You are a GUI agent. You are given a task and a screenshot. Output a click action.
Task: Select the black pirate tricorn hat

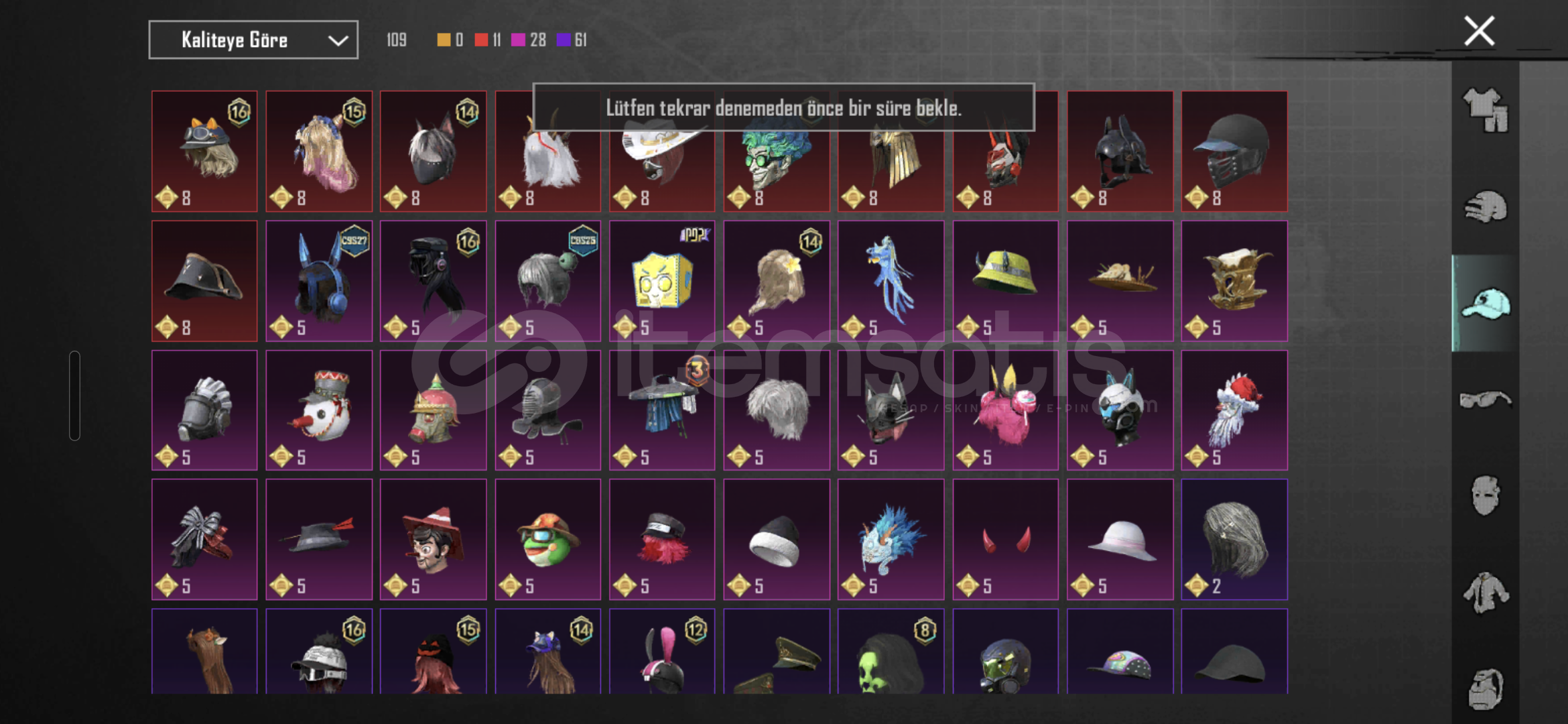tap(204, 281)
